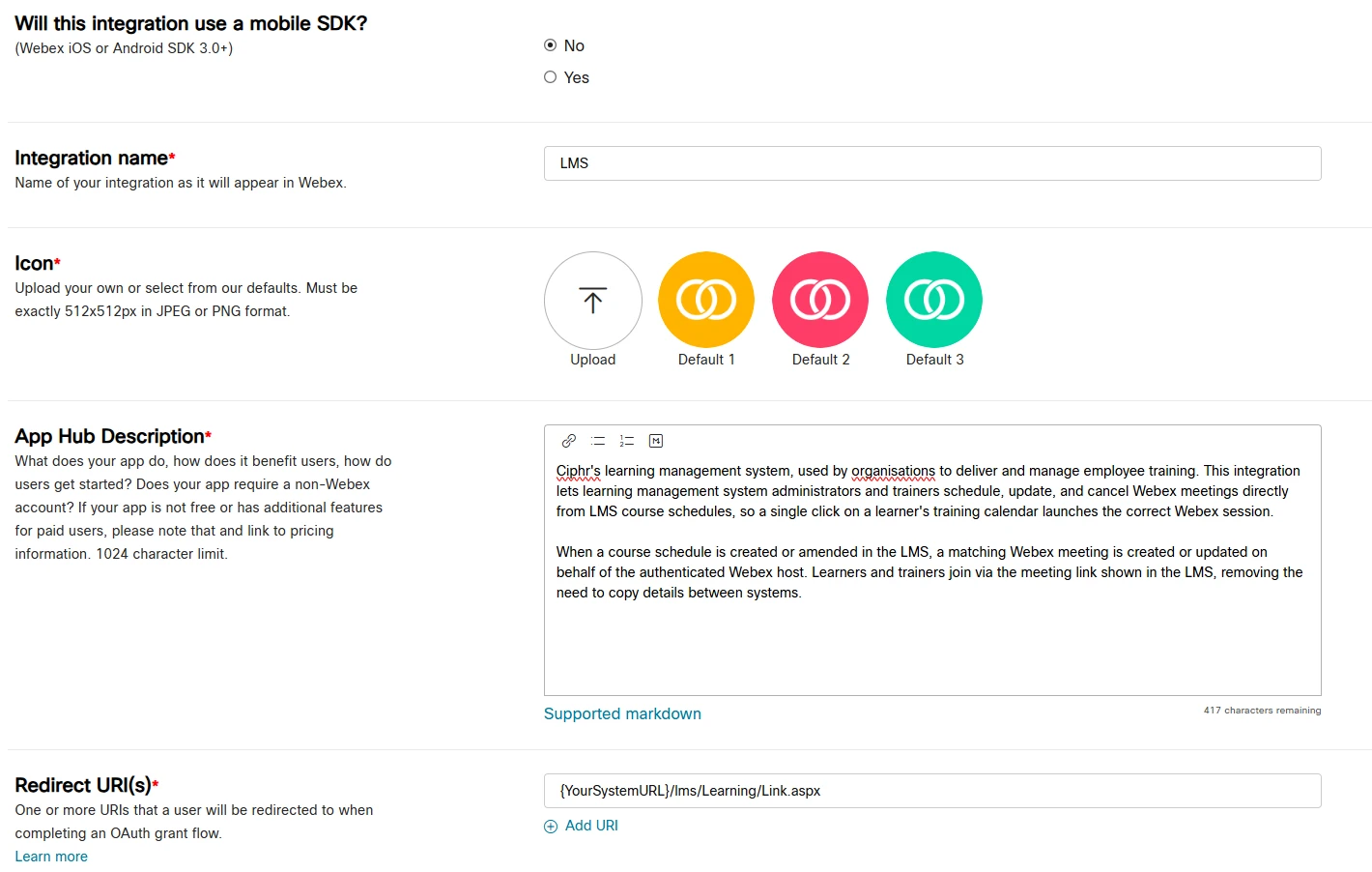
Task: Click the 'Redirect URI(s)' heading
Action: click(x=83, y=785)
